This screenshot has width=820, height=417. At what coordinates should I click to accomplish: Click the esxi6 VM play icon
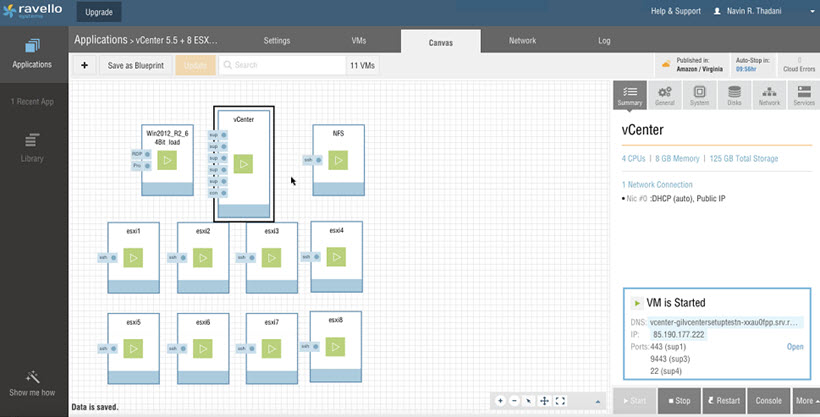[202, 348]
